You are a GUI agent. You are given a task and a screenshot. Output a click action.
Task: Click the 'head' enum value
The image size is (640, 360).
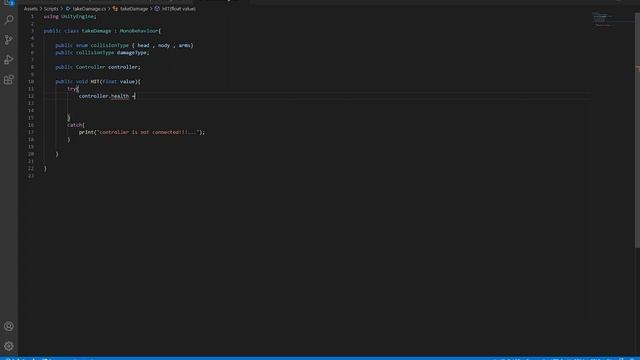click(x=143, y=45)
